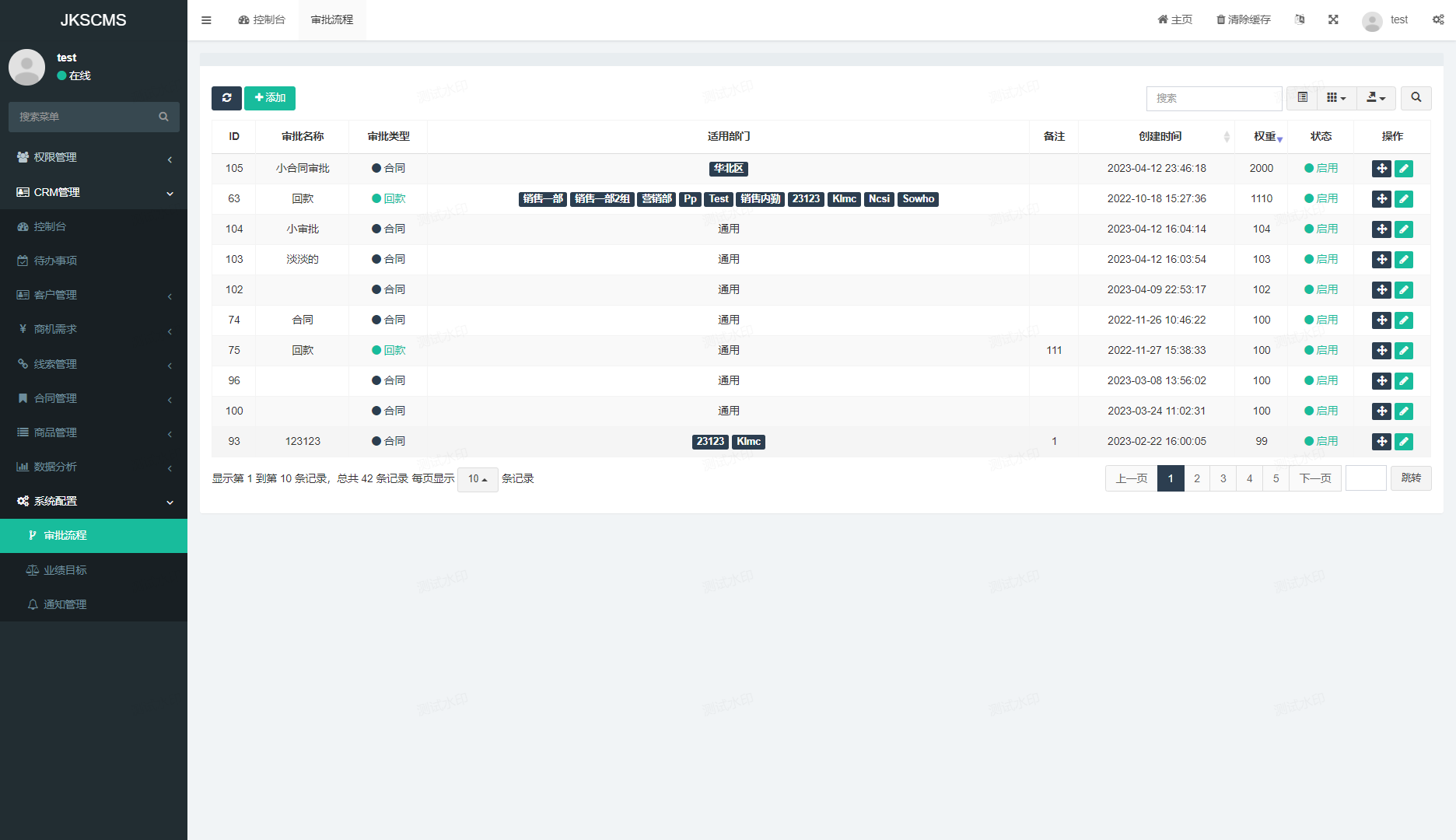The height and width of the screenshot is (840, 1456).
Task: Toggle 启用 status for row 105
Action: (1321, 169)
